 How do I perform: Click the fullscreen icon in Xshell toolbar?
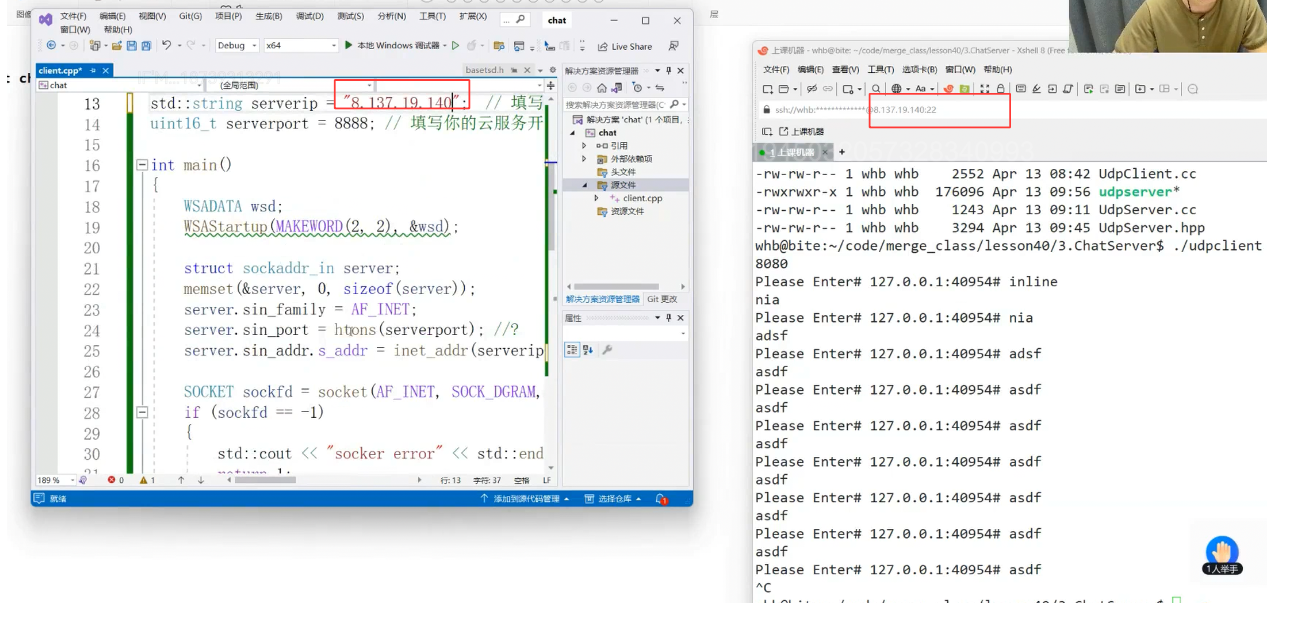(985, 89)
